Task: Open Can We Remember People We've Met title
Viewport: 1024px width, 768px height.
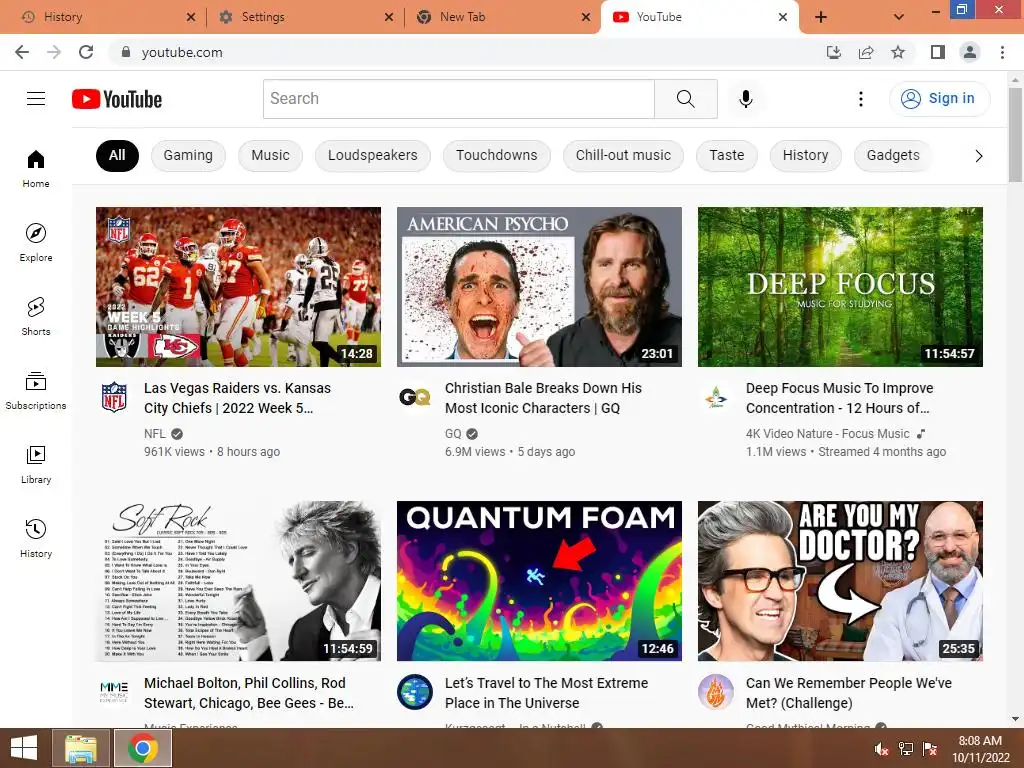Action: (848, 693)
